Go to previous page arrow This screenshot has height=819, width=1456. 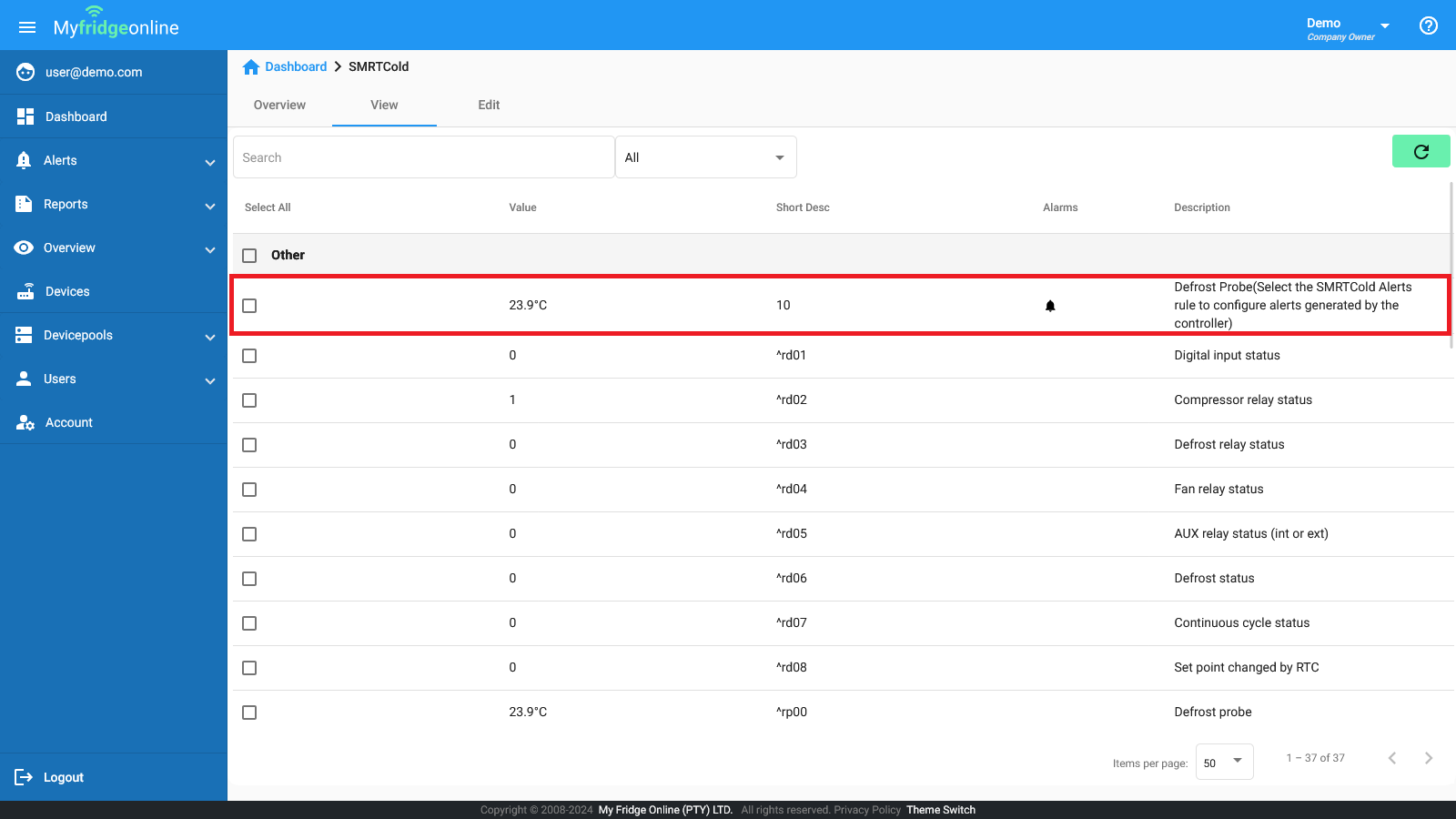point(1392,758)
